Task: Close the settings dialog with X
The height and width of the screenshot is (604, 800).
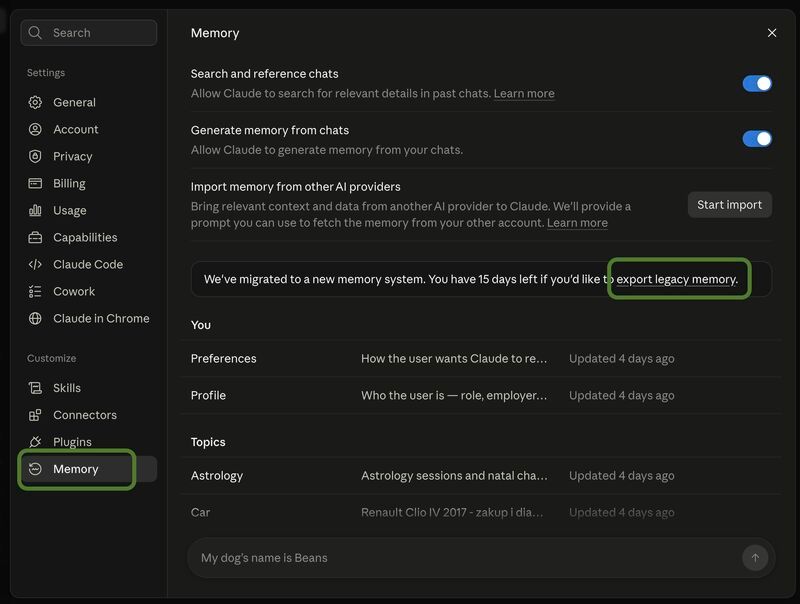Action: (x=772, y=33)
